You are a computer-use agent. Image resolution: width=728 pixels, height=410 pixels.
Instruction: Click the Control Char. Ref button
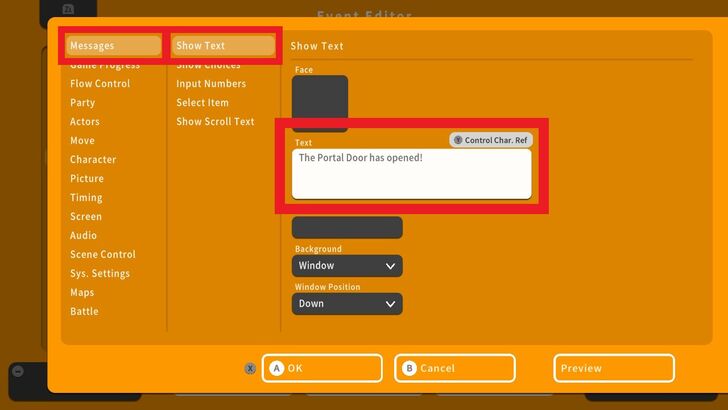click(490, 141)
